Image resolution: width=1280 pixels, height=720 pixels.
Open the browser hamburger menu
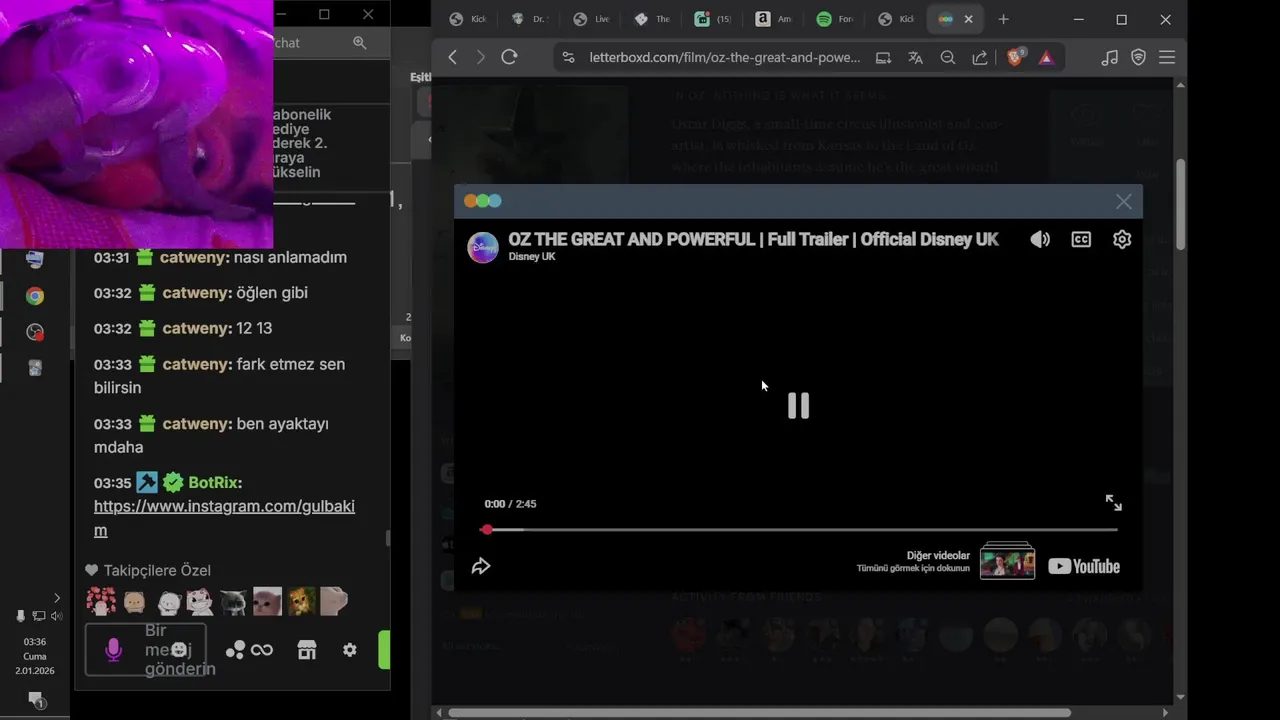1167,58
